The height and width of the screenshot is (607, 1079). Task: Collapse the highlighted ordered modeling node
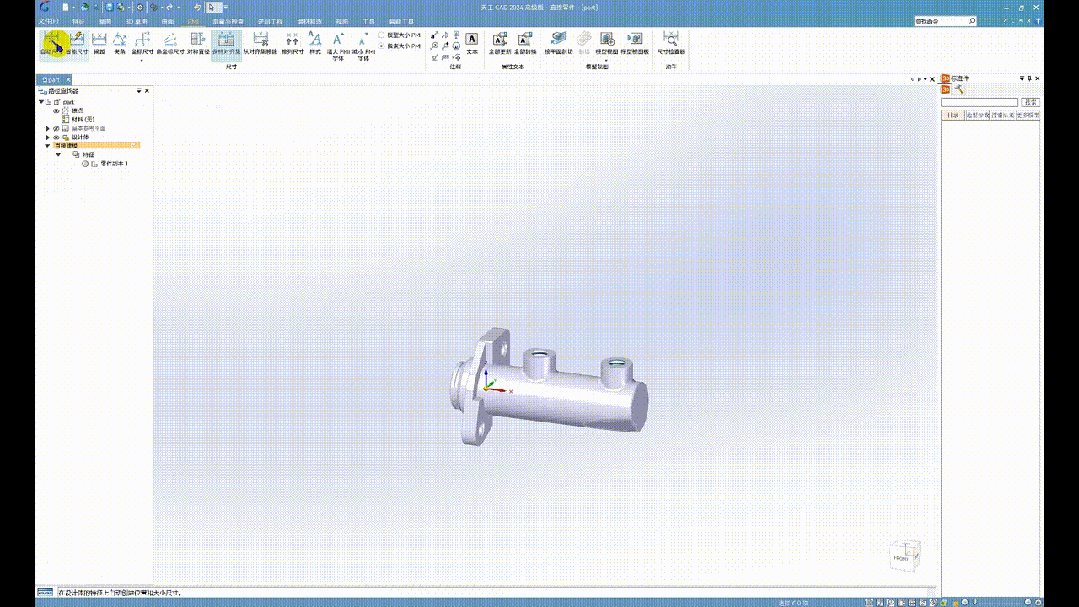point(48,146)
